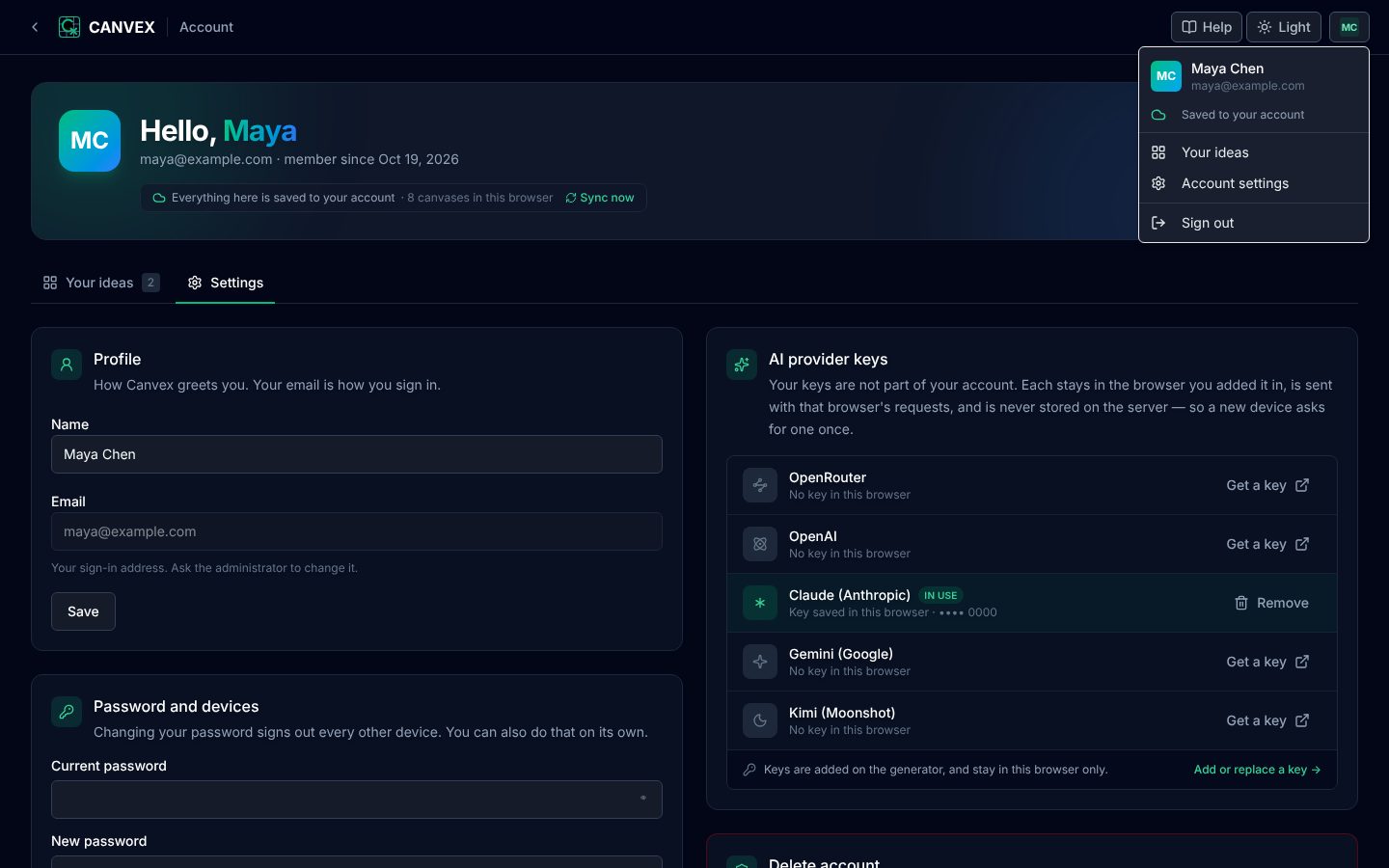Viewport: 1389px width, 868px height.
Task: Click the cloud icon next to Saved to your account
Action: [1158, 115]
